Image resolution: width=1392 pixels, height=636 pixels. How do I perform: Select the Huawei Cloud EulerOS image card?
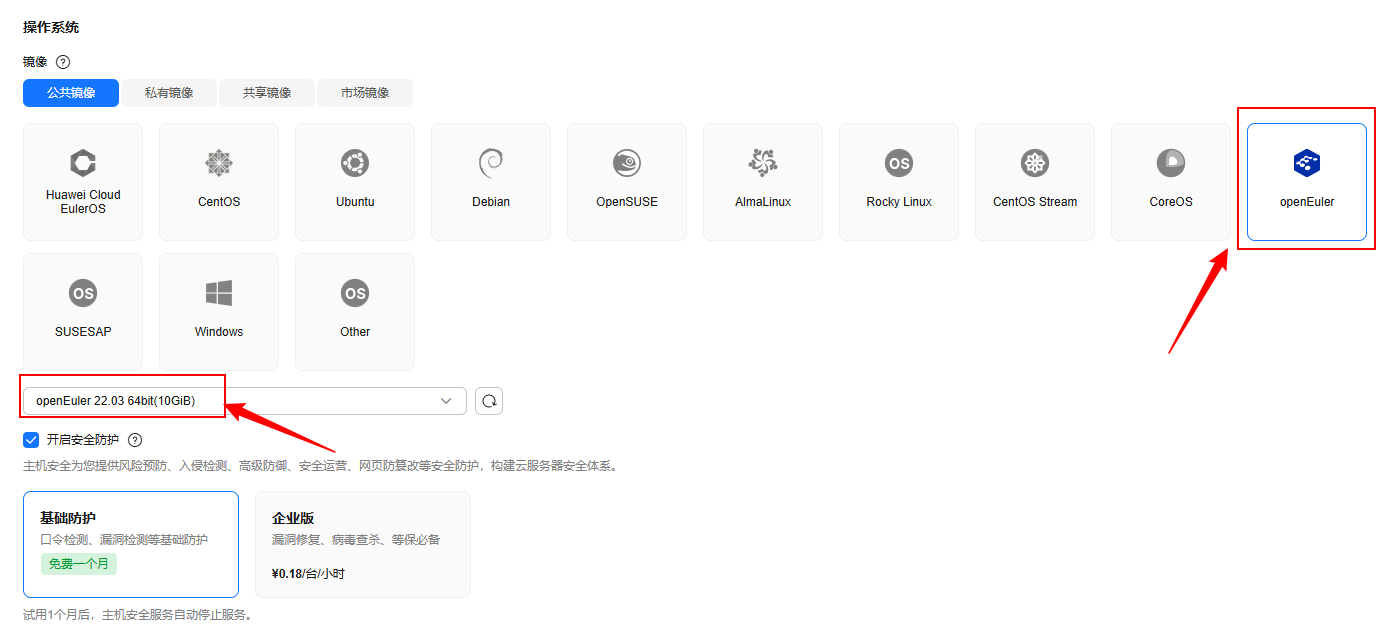tap(83, 182)
